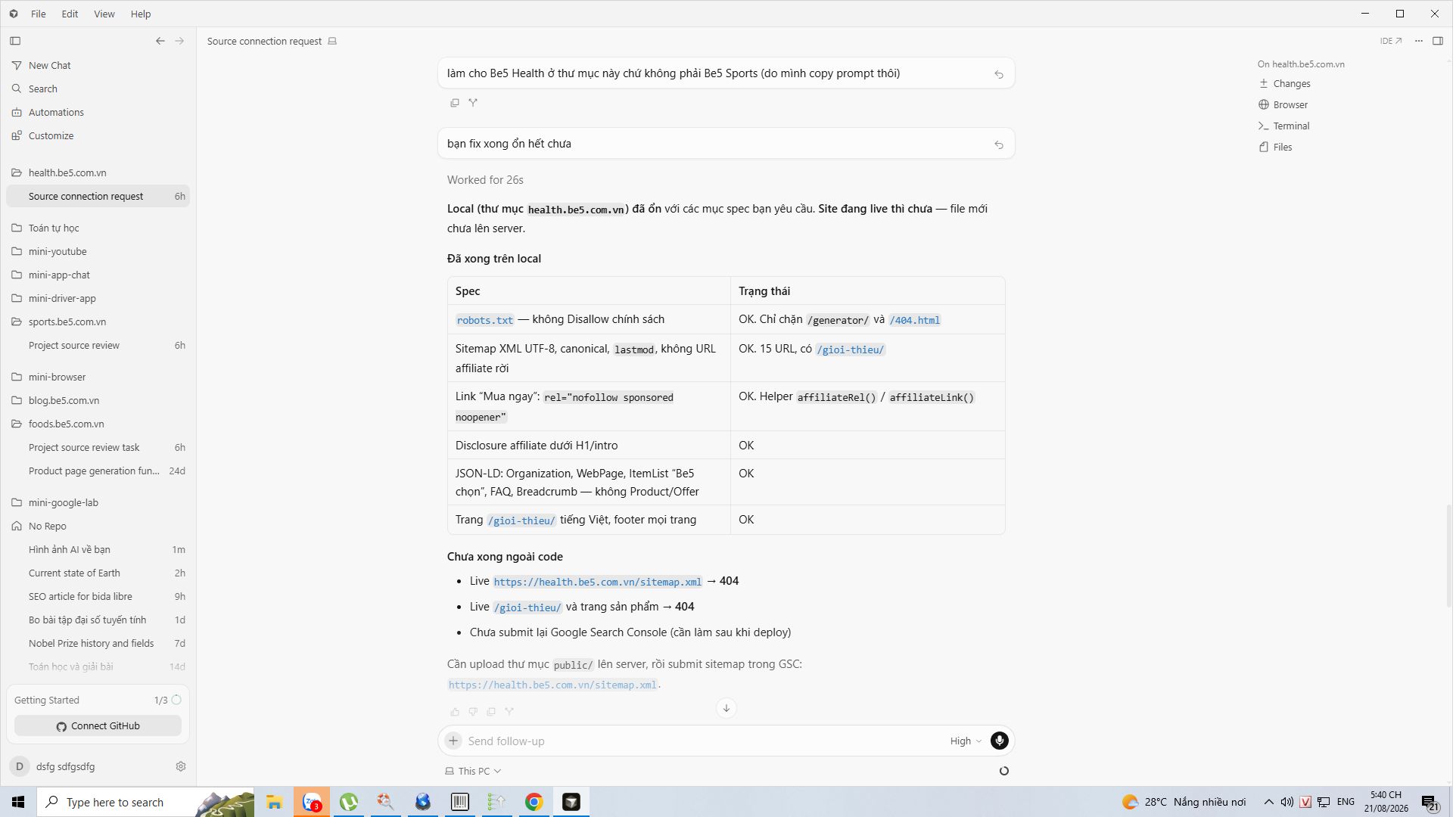Open the sitemap.xml link in the Live bullet
This screenshot has height=817, width=1456.
[598, 582]
